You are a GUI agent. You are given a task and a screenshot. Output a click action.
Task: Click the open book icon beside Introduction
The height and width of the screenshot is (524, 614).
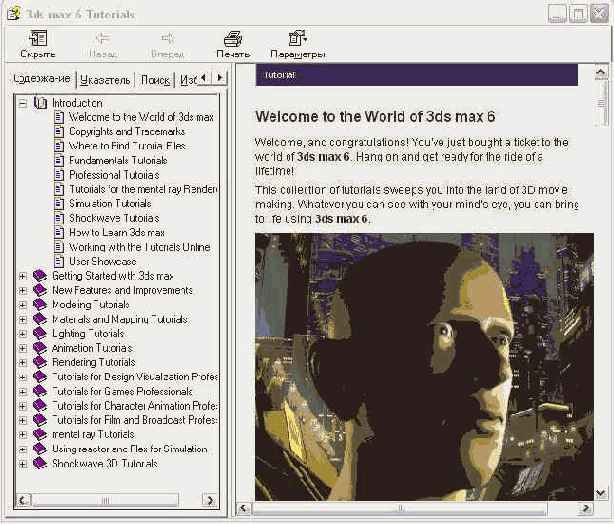pos(40,103)
